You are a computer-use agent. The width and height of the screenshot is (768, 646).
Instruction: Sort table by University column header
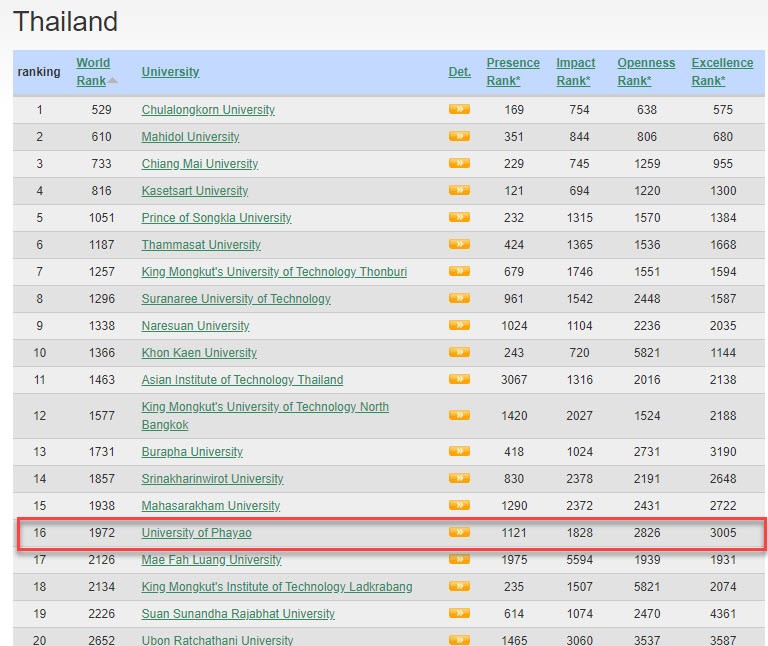[170, 72]
